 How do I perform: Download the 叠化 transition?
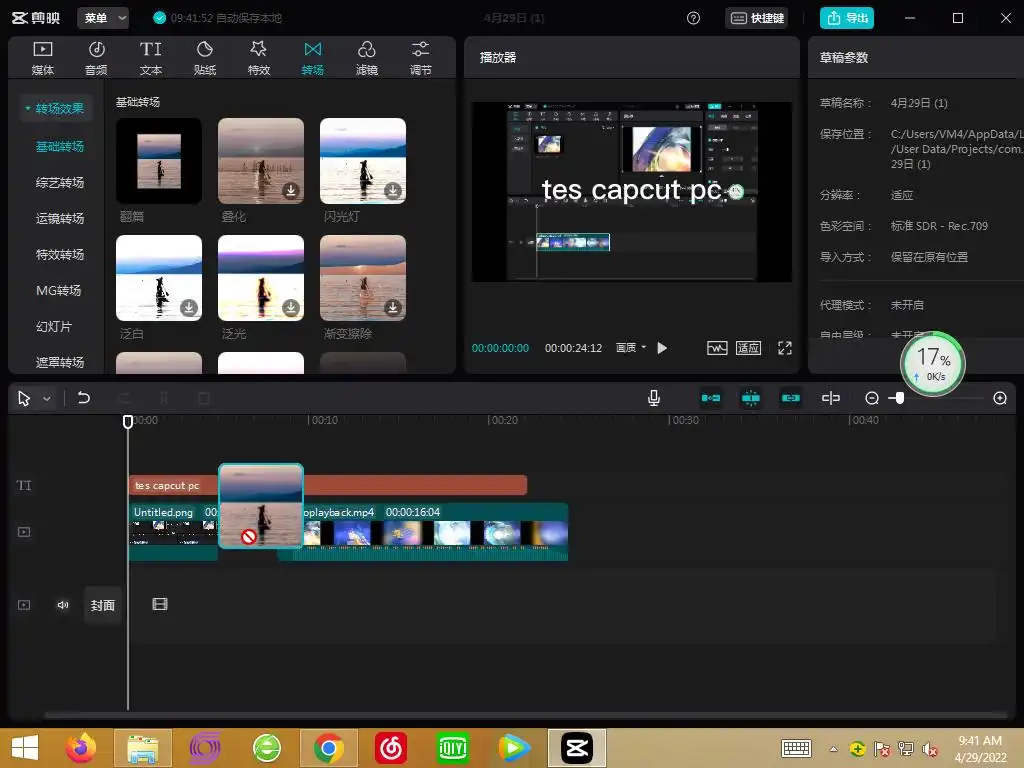pyautogui.click(x=291, y=190)
